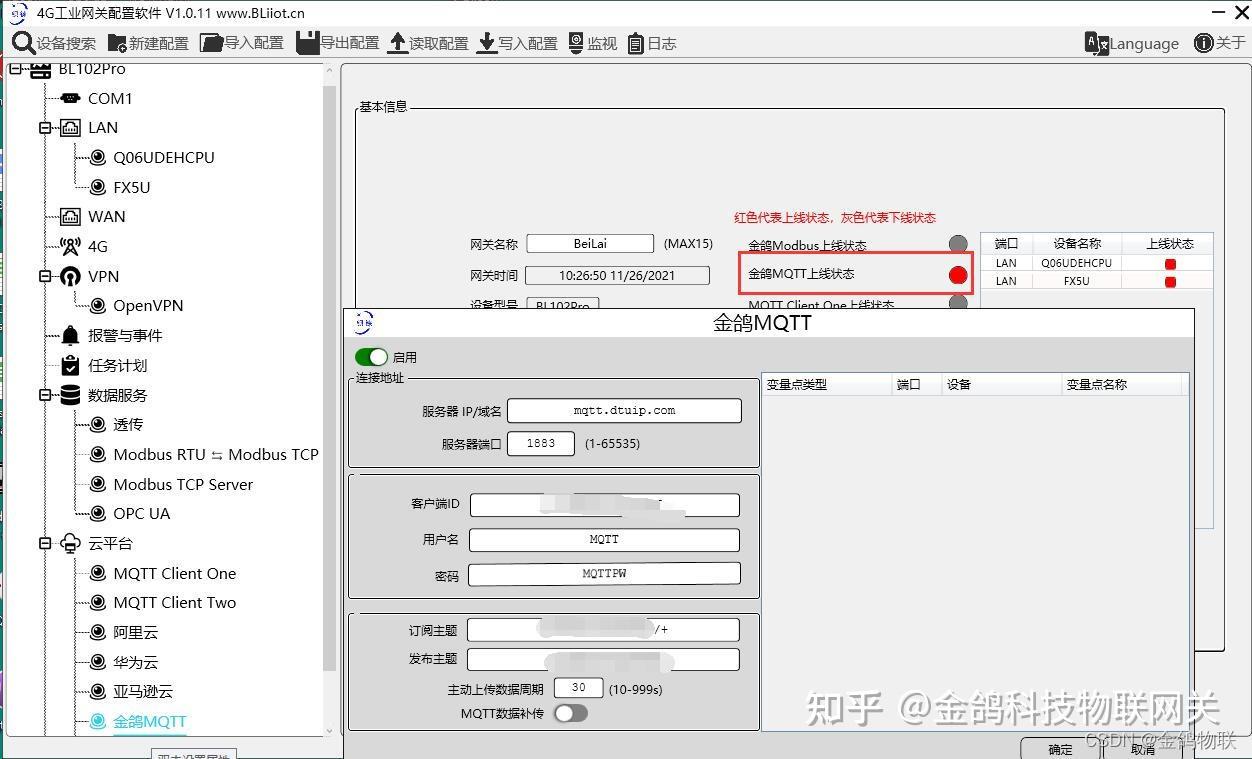Toggle the 金鸽MQTT上线状态 status indicator
This screenshot has width=1252, height=759.
click(957, 273)
